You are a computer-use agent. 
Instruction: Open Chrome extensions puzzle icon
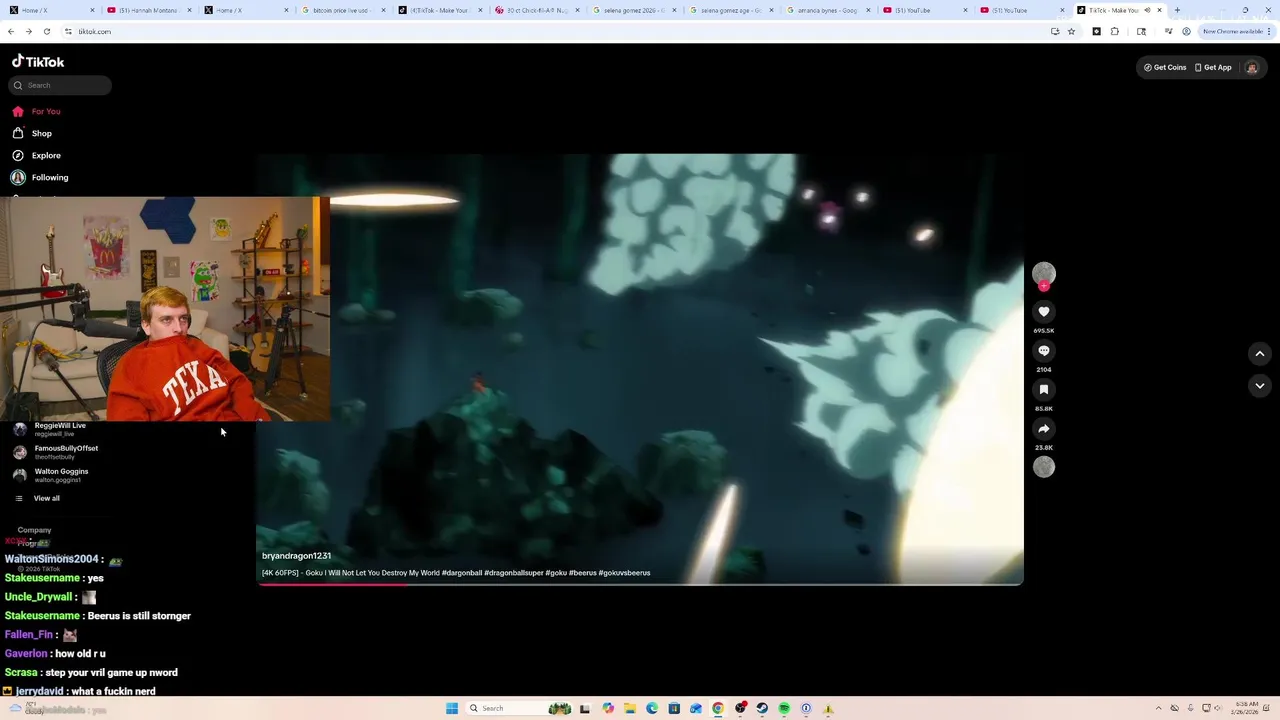pyautogui.click(x=1115, y=31)
